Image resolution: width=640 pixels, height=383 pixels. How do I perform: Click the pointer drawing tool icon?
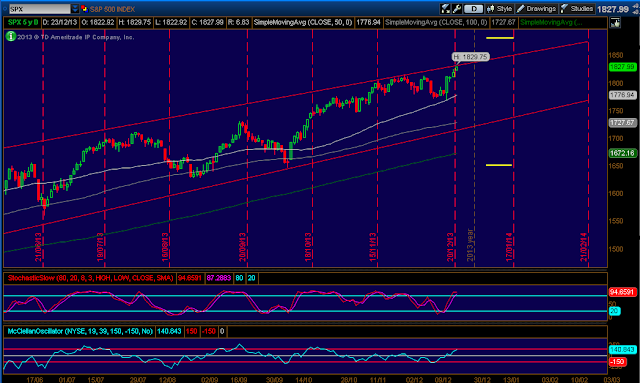point(615,23)
